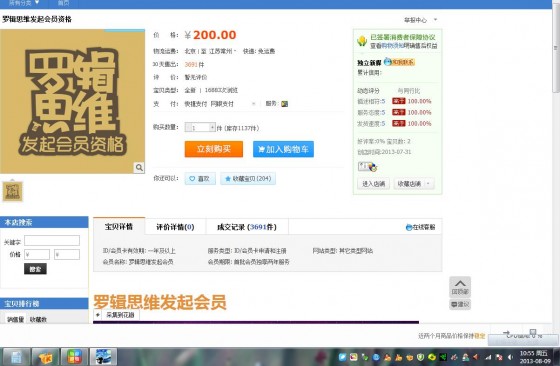Open dropdown arrow beside 收藏店铺
The width and height of the screenshot is (560, 366).
click(x=429, y=184)
